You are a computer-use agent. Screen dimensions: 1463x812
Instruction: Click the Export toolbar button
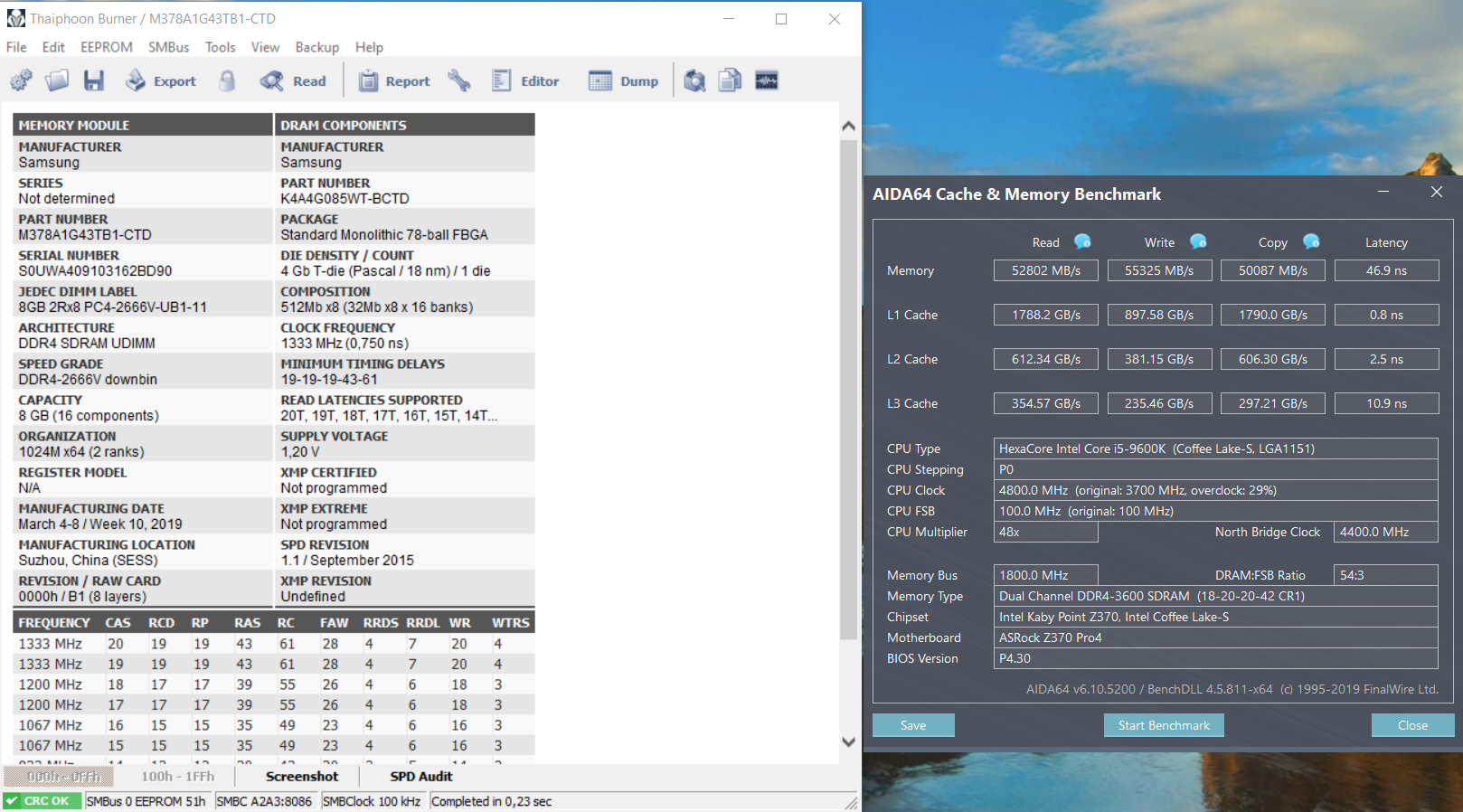pos(161,80)
